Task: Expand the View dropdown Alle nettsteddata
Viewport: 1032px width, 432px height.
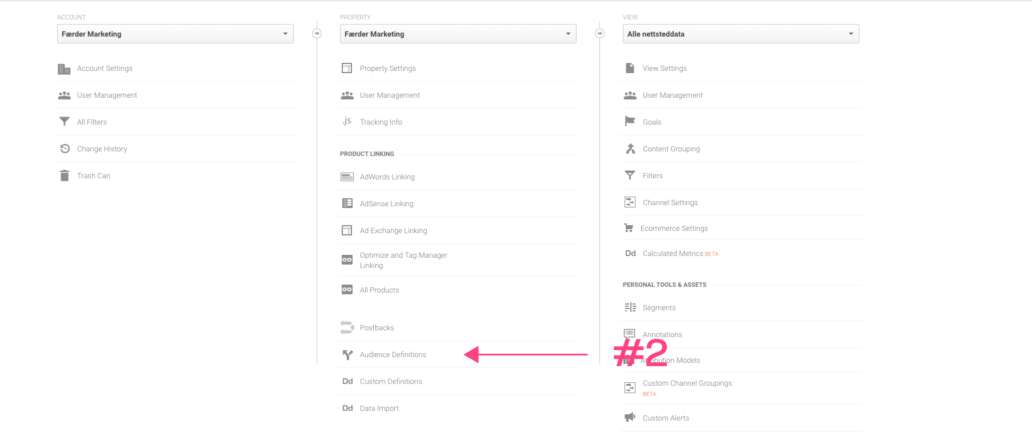Action: [741, 34]
